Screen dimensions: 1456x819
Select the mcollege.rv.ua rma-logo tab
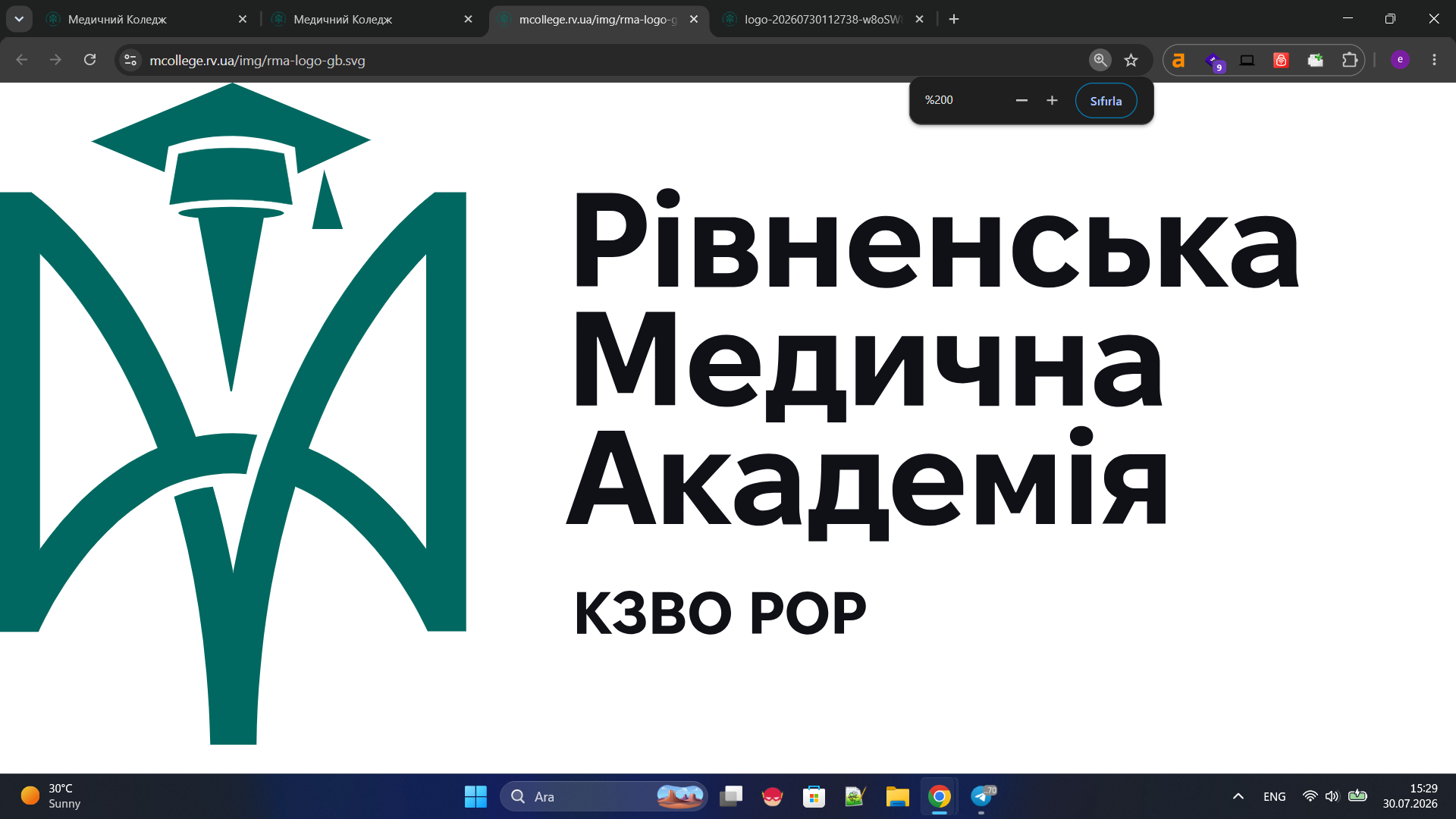pyautogui.click(x=598, y=19)
